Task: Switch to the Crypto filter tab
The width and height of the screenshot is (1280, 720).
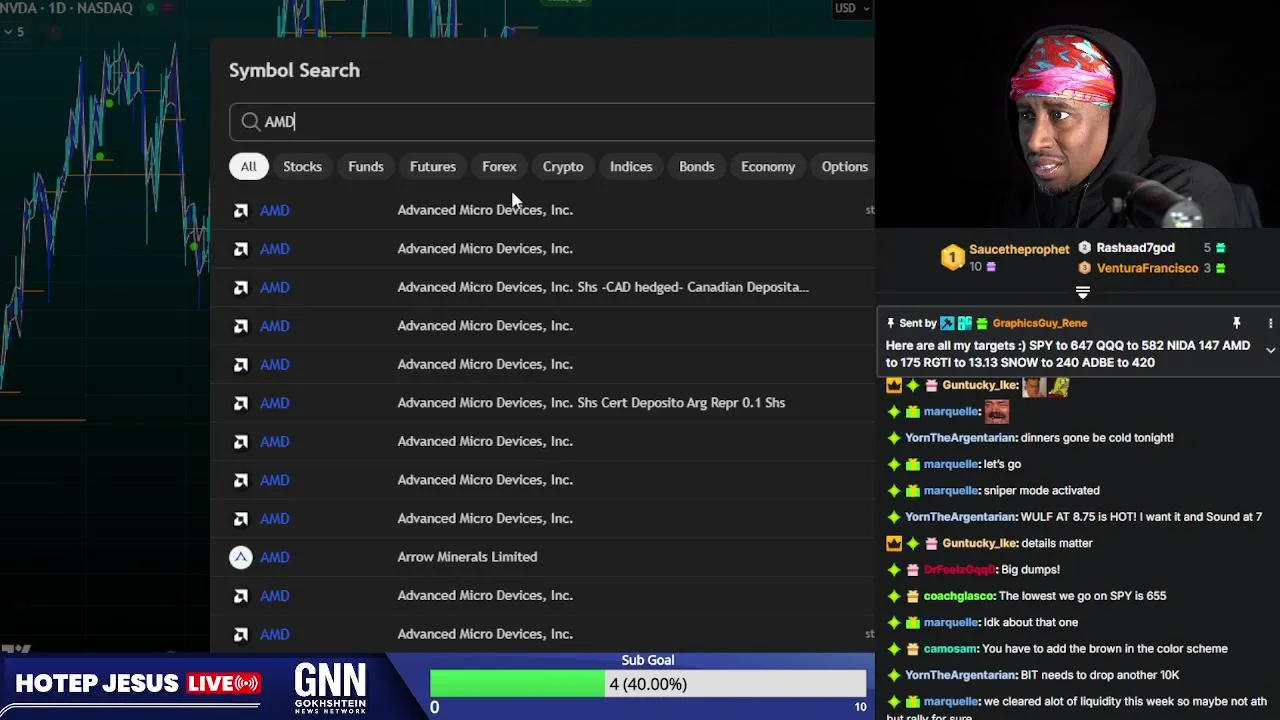Action: pos(563,167)
